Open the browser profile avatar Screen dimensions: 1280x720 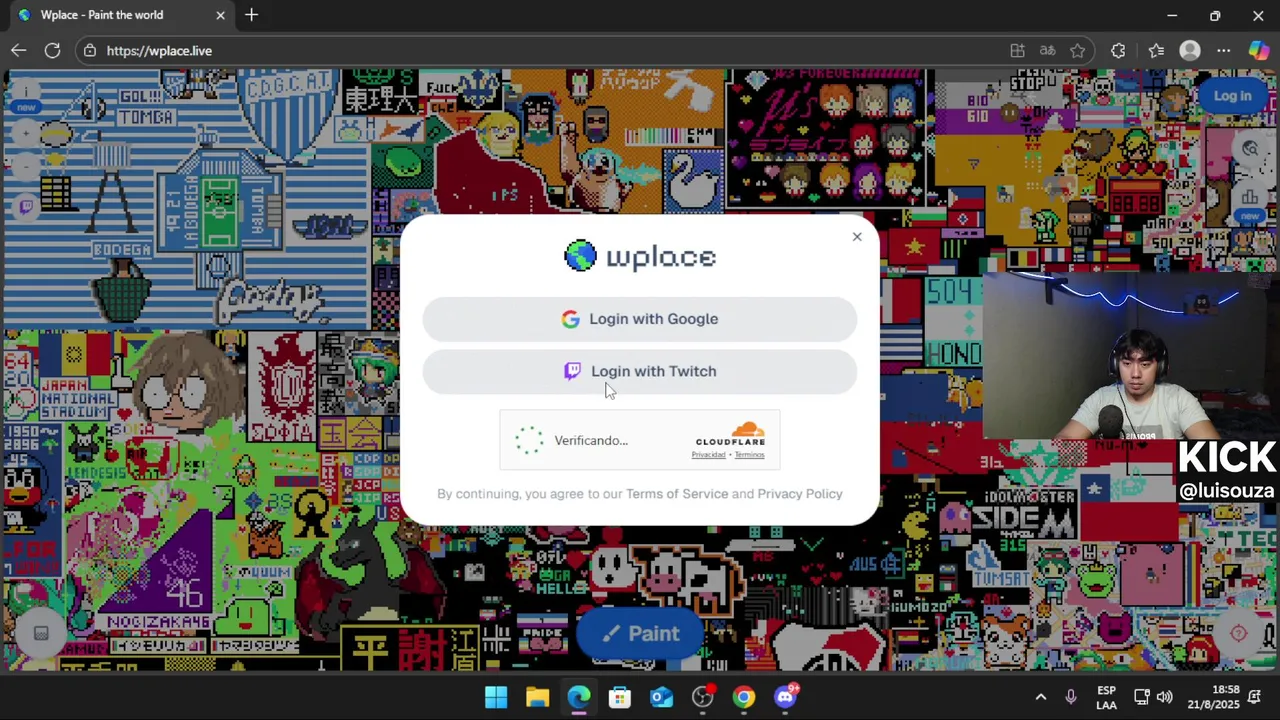click(1189, 50)
